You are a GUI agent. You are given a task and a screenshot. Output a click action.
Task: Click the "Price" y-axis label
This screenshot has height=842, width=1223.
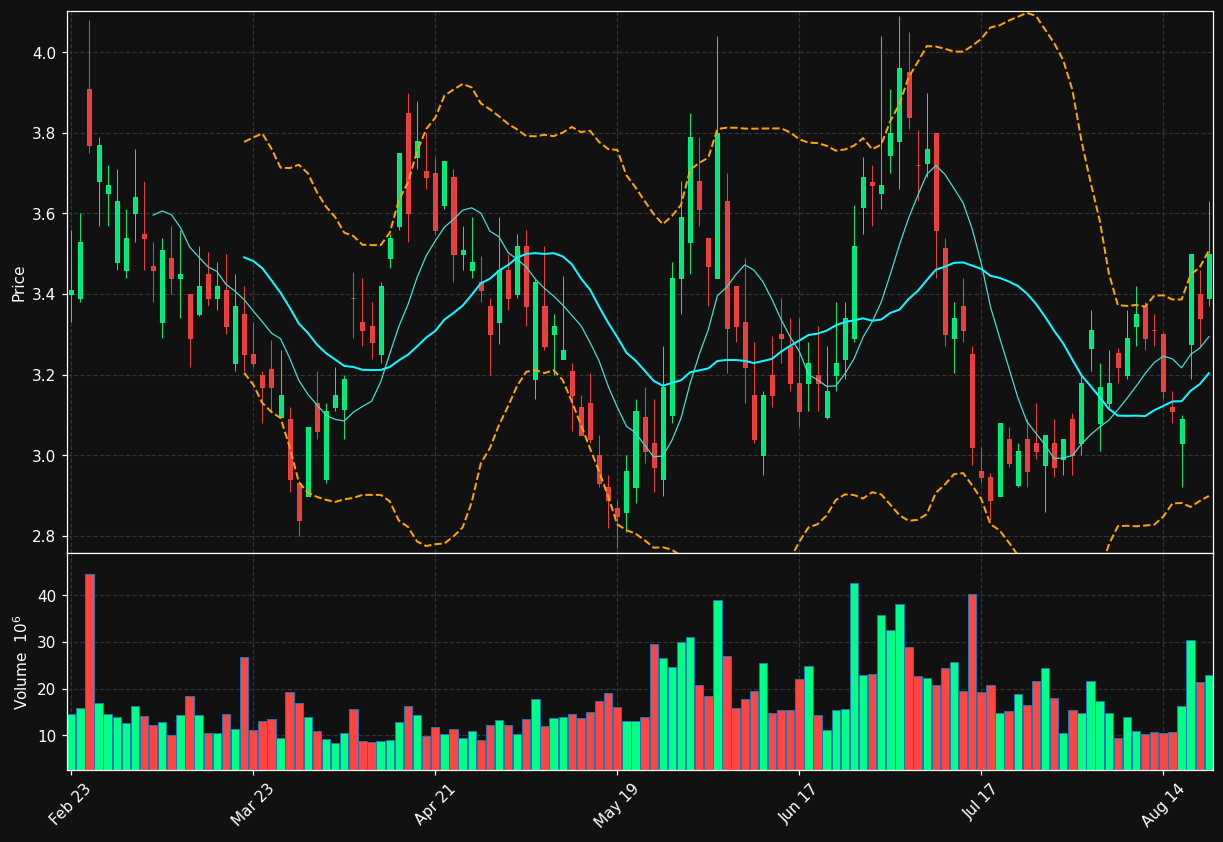[x=19, y=283]
